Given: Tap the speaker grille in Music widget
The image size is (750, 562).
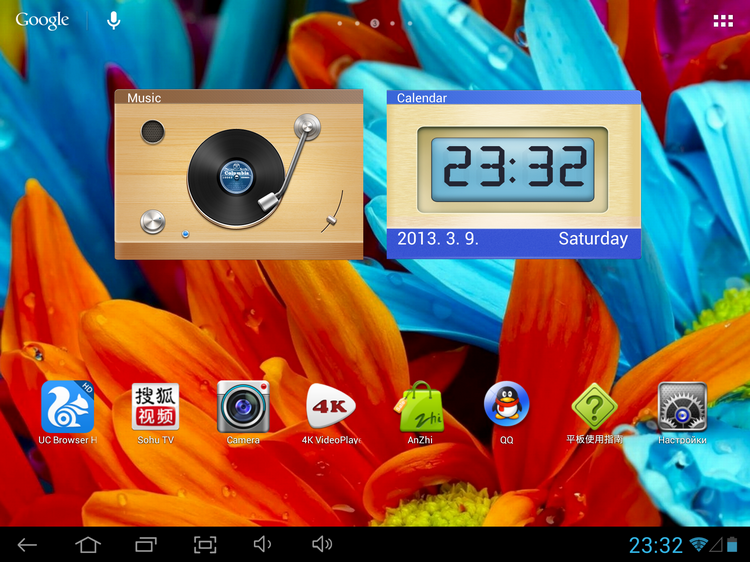Looking at the screenshot, I should click(153, 132).
